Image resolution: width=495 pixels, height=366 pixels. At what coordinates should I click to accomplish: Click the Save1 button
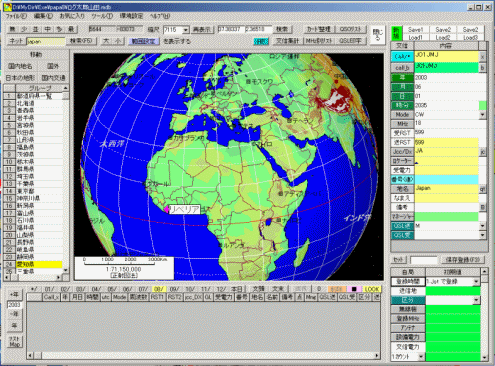click(x=415, y=30)
